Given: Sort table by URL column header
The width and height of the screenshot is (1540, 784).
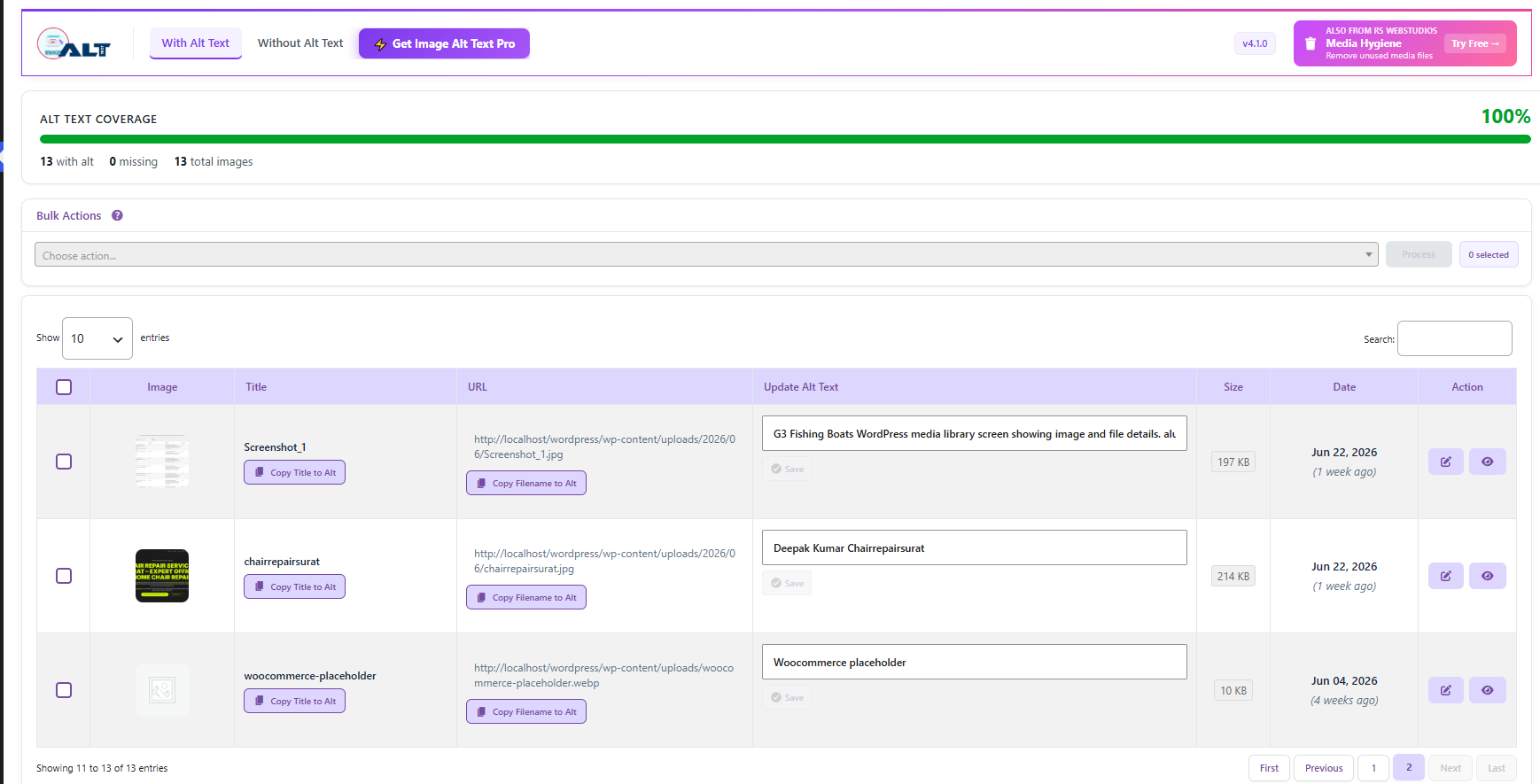Looking at the screenshot, I should [604, 387].
